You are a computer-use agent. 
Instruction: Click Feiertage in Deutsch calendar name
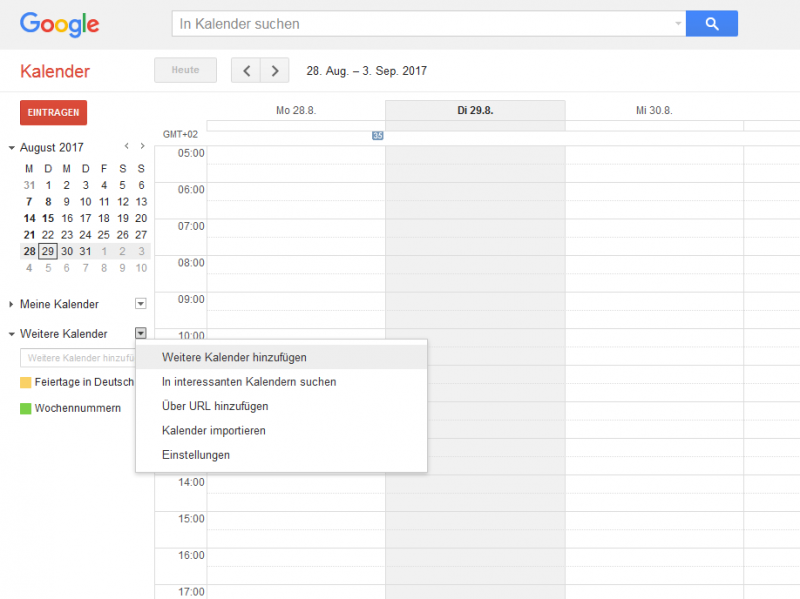pyautogui.click(x=84, y=382)
